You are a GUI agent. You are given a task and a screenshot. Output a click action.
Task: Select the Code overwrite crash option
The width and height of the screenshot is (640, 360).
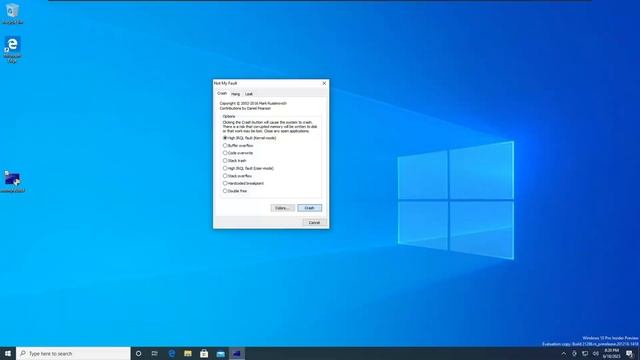click(x=238, y=153)
